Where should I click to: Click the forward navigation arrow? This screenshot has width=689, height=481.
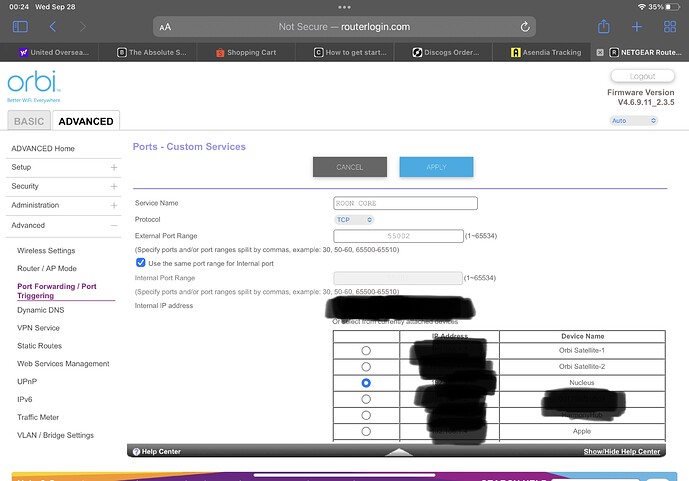[x=83, y=27]
